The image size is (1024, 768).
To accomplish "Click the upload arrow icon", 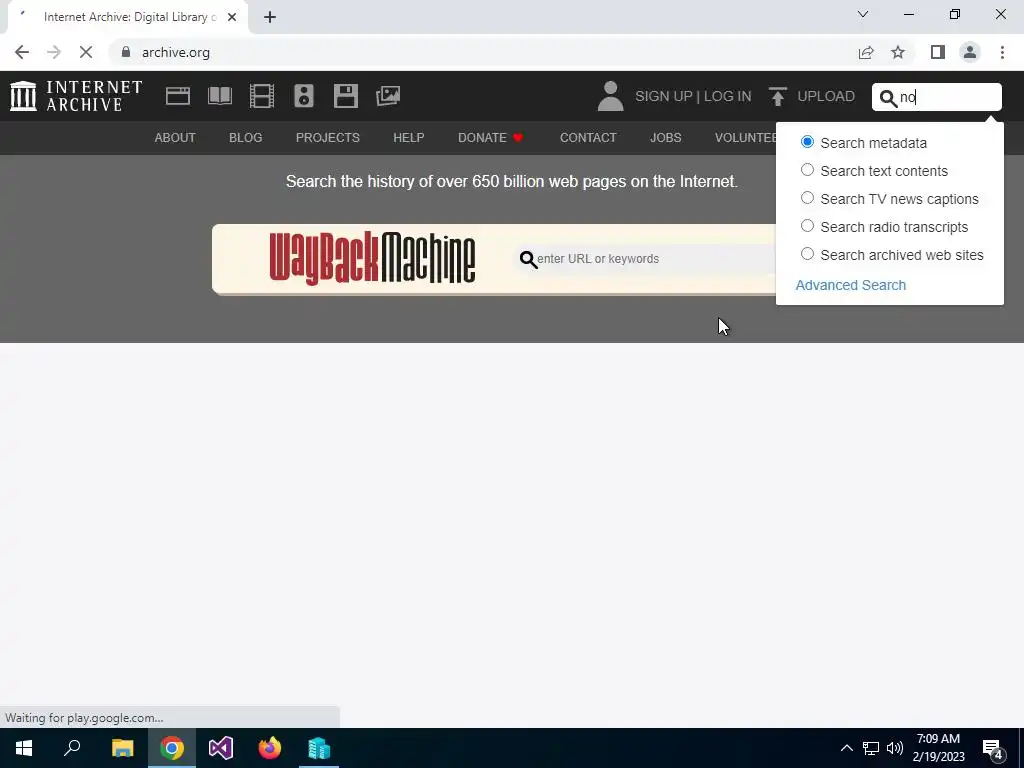I will (x=777, y=97).
